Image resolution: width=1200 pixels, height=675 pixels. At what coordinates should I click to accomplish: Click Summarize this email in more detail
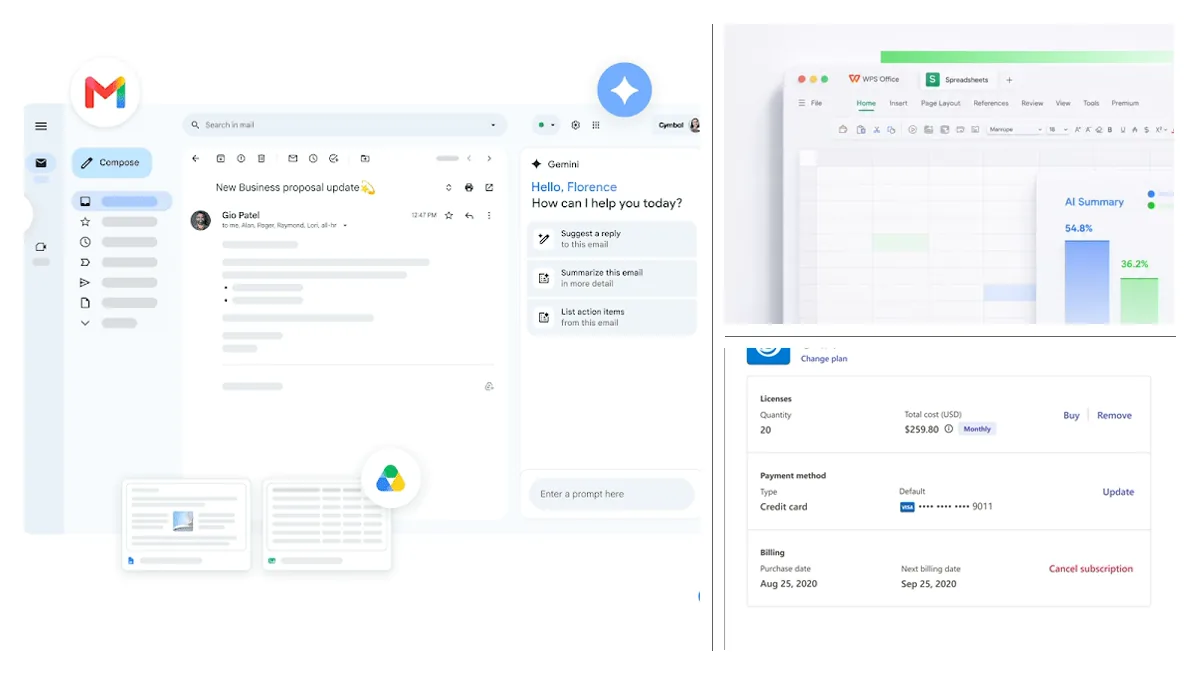612,278
